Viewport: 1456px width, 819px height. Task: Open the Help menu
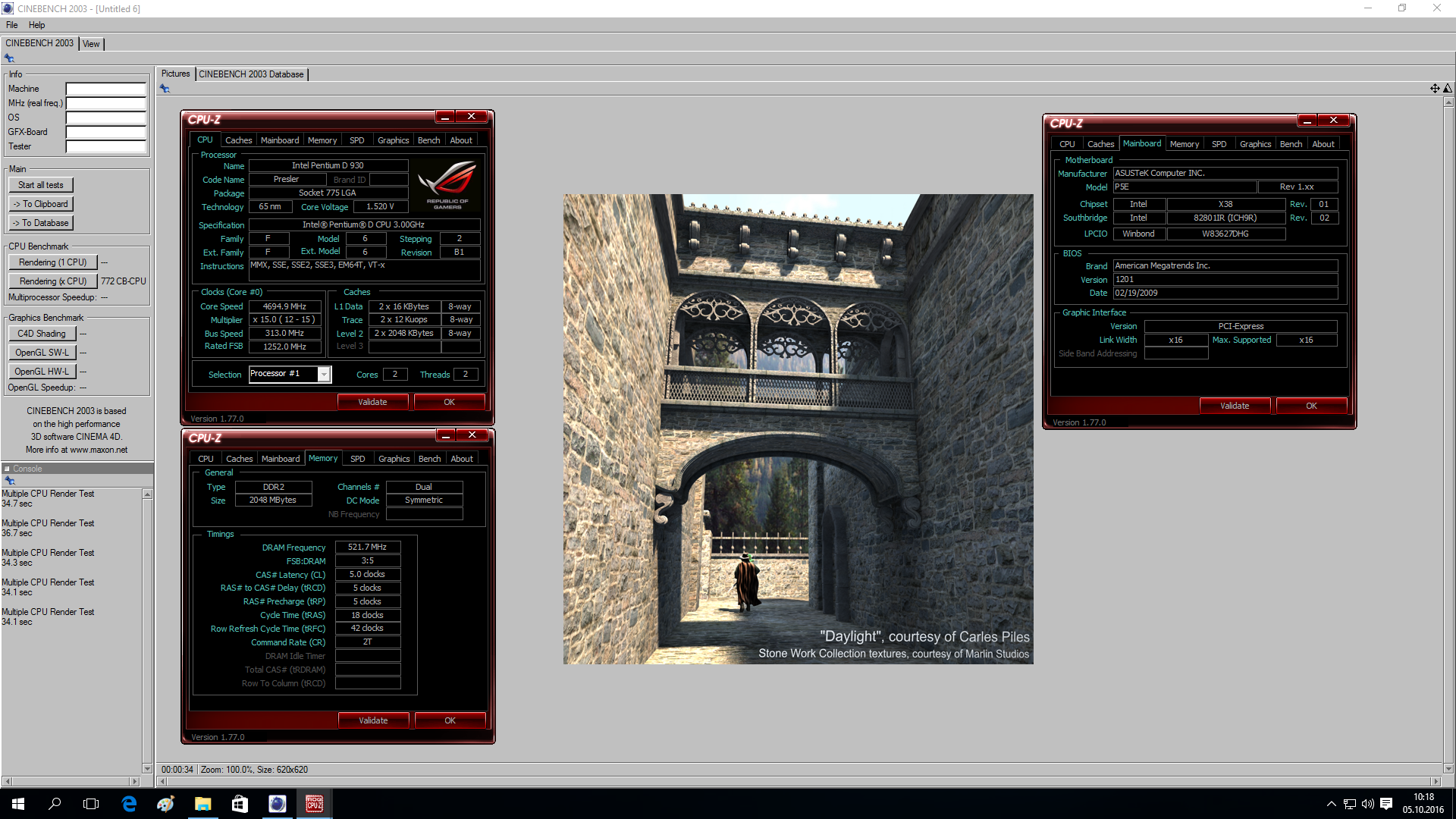(x=37, y=25)
